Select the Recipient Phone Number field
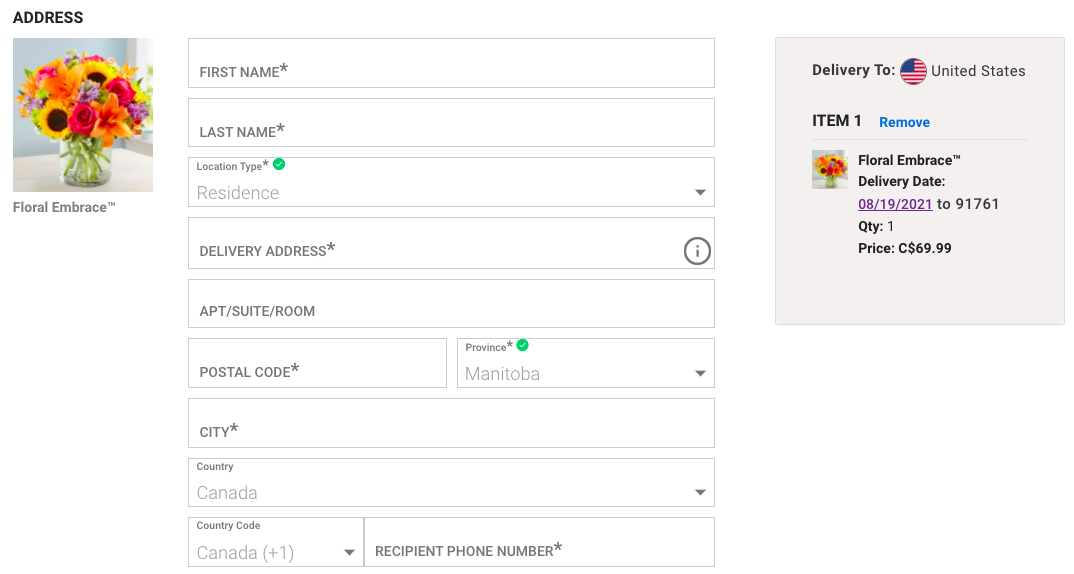Image resolution: width=1074 pixels, height=574 pixels. tap(539, 542)
